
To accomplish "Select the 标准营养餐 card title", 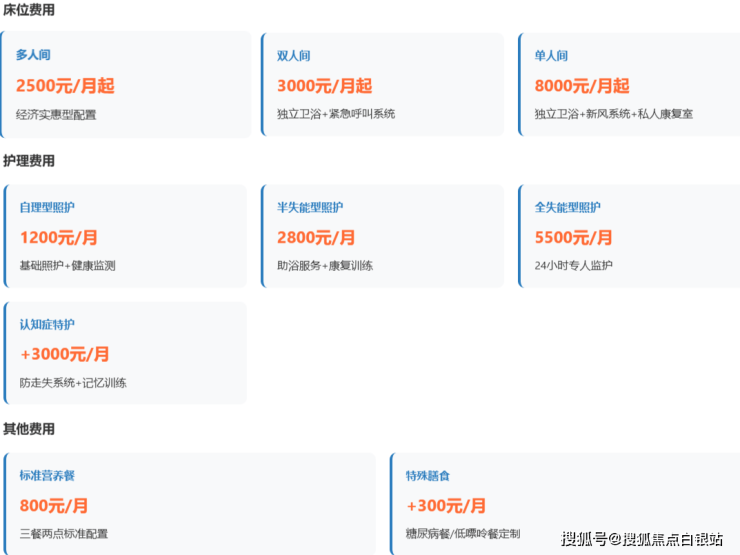I will [47, 476].
